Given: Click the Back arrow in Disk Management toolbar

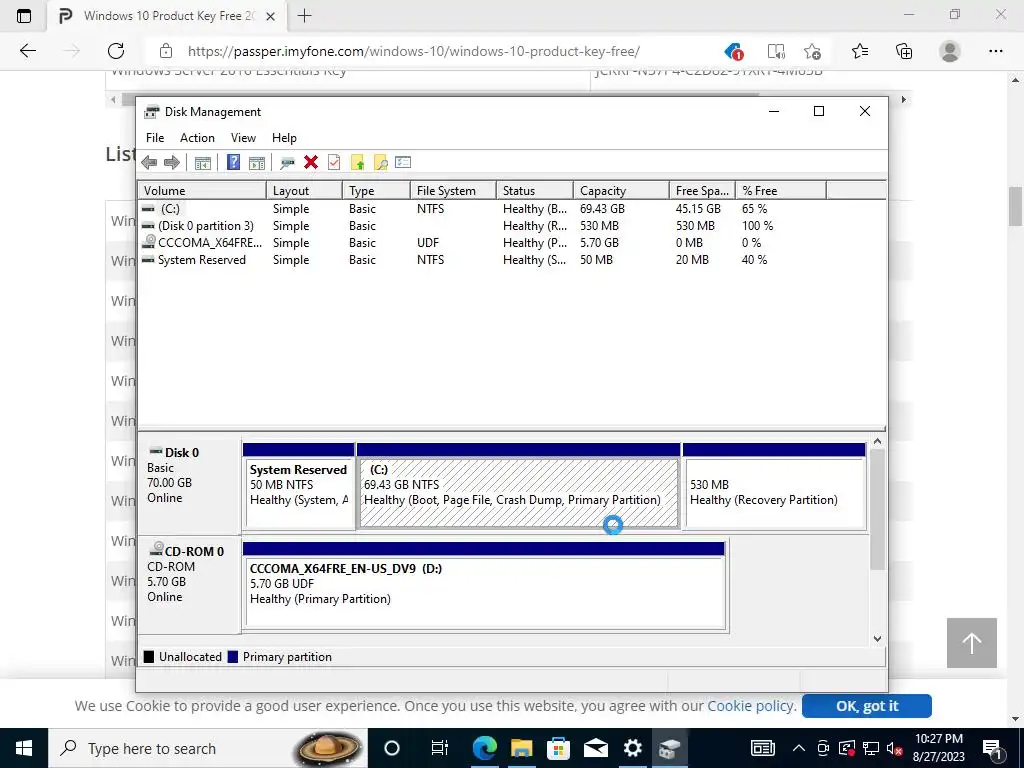Looking at the screenshot, I should click(149, 163).
